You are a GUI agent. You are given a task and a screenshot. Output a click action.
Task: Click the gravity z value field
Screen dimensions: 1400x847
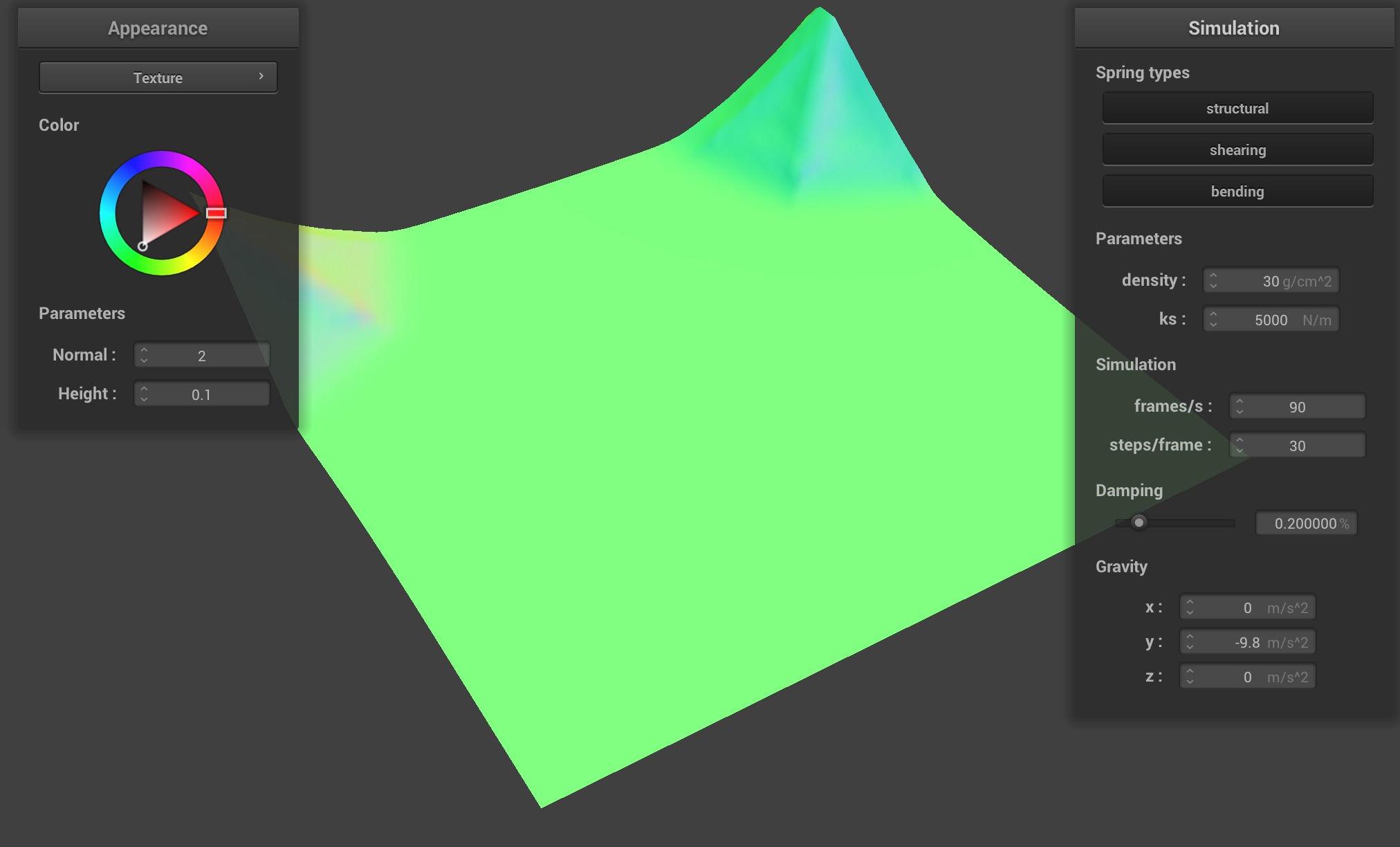coord(1248,676)
